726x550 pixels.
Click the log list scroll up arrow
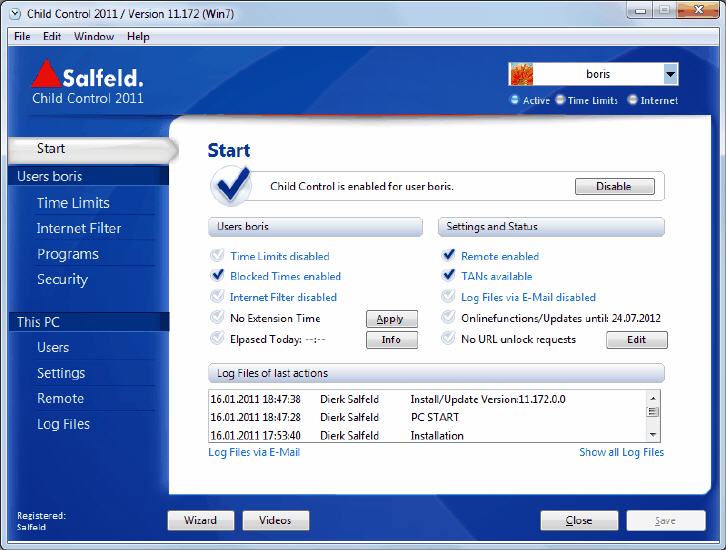[x=653, y=398]
